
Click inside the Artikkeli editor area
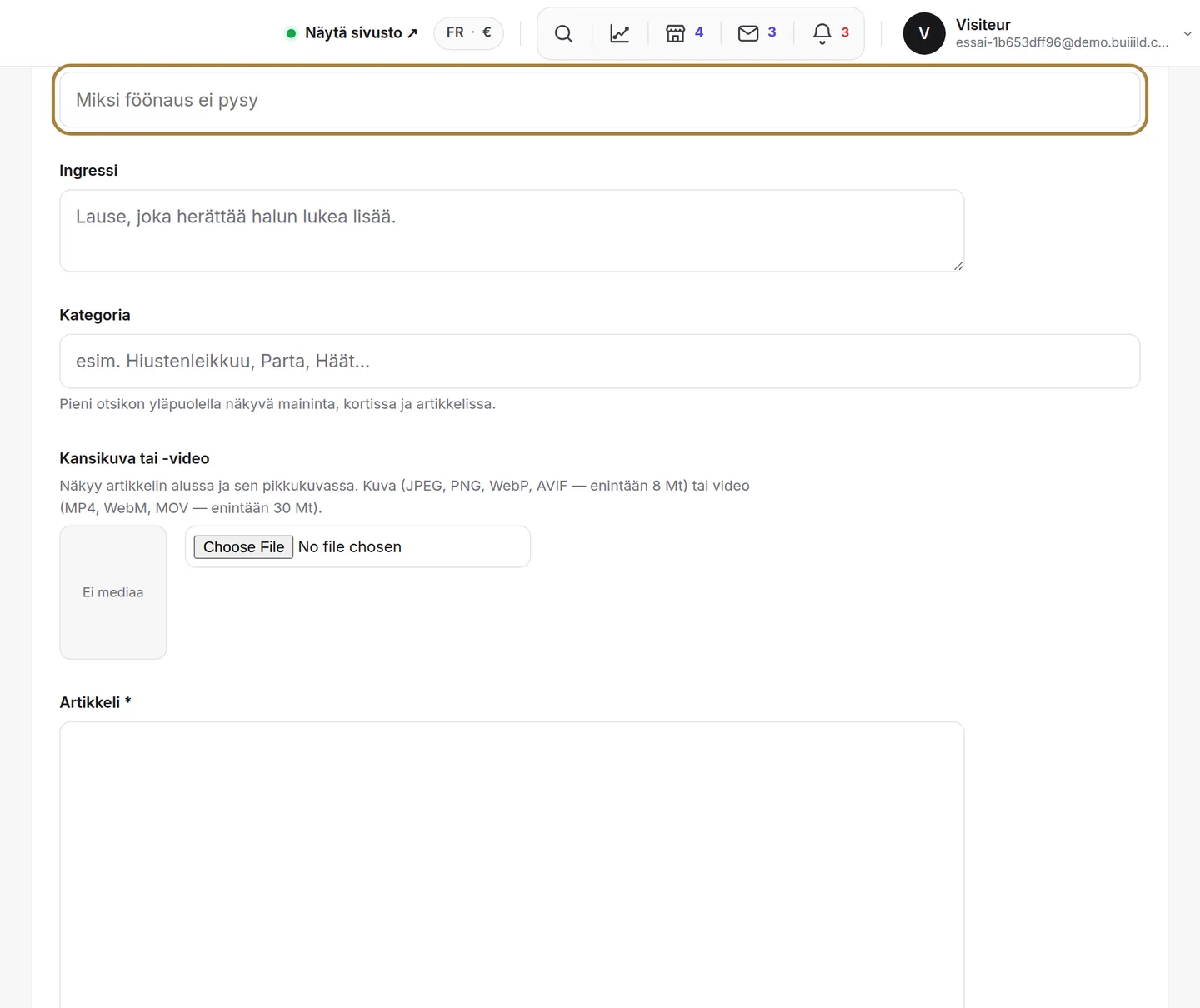[x=512, y=865]
